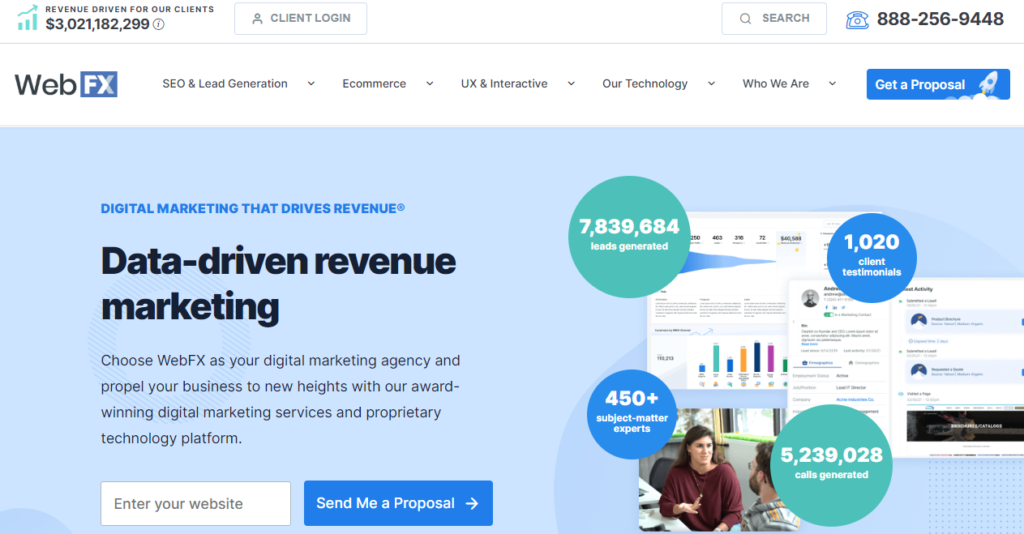The image size is (1024, 534).
Task: Click the telephone icon beside phone number
Action: 857,20
